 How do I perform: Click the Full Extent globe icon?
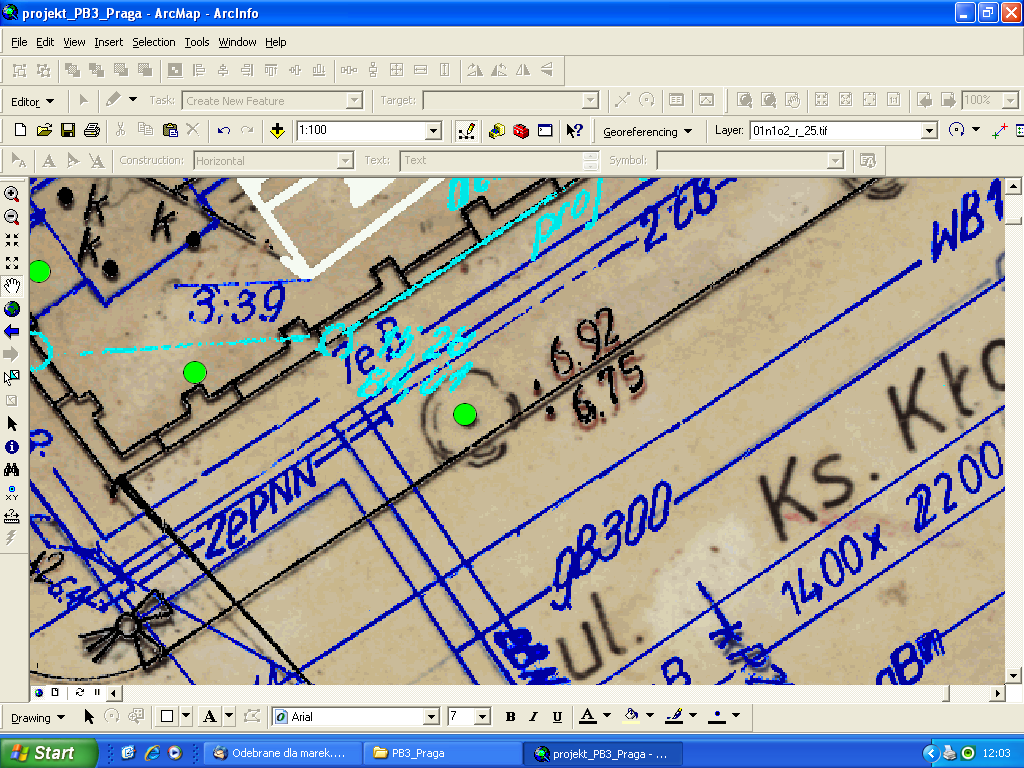pyautogui.click(x=12, y=308)
